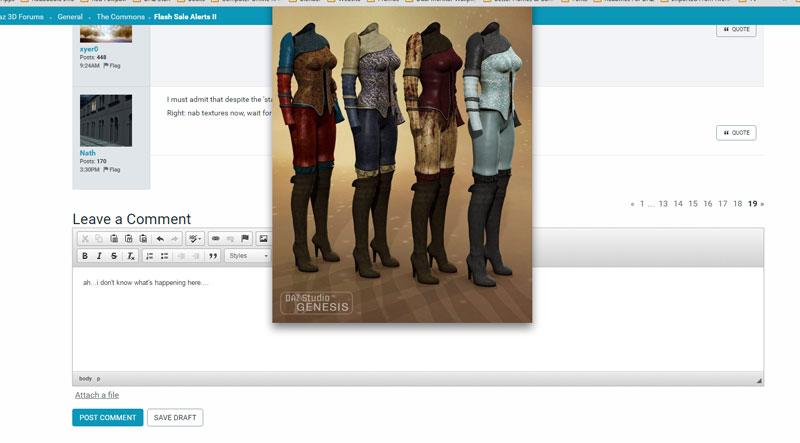Toggle bulleted list

coord(164,256)
